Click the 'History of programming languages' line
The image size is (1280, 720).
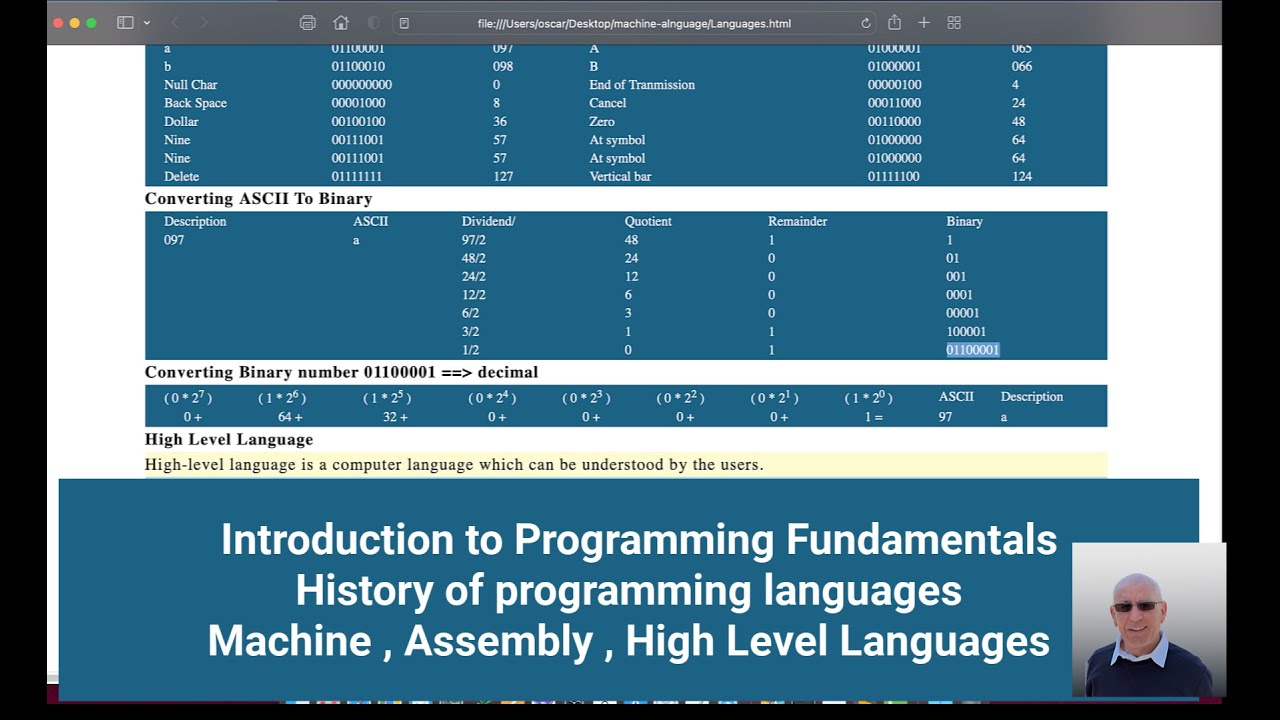pos(628,590)
